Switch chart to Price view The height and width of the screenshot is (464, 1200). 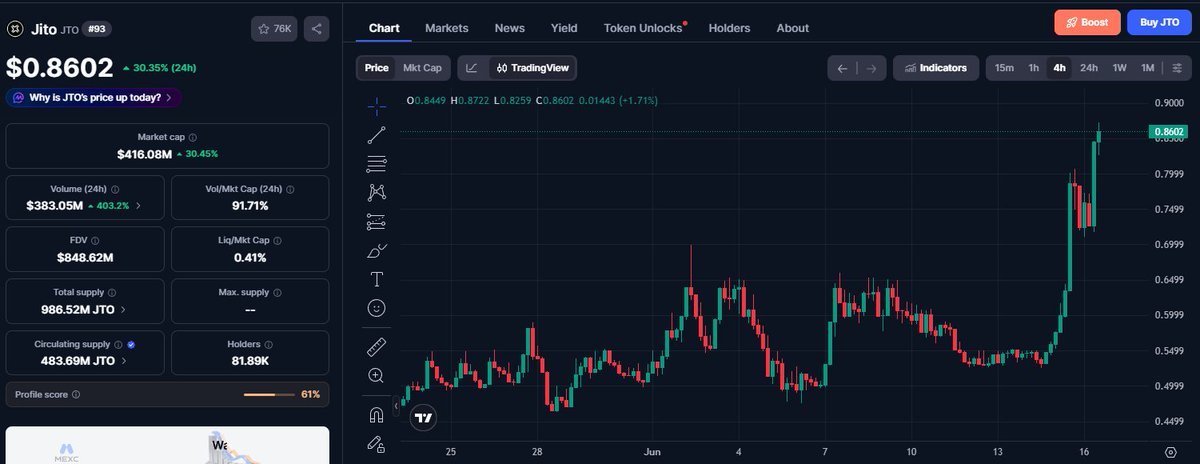[x=376, y=68]
